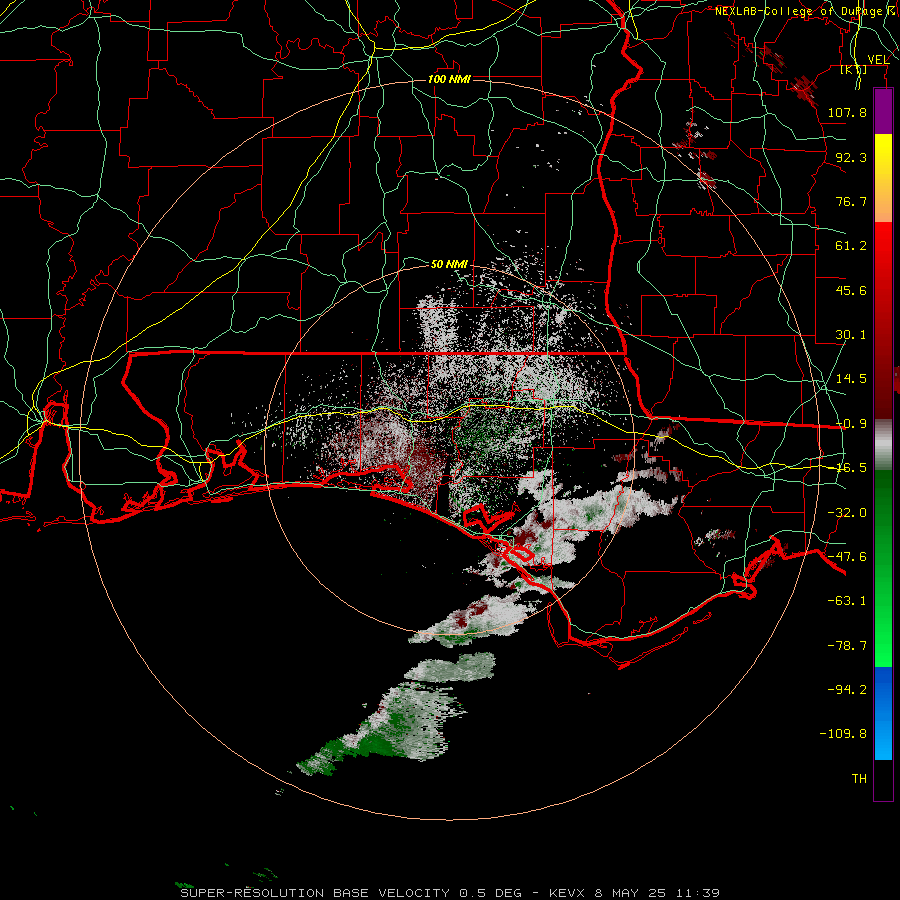
Task: Select the -63.1 velocity scale value
Action: [x=847, y=601]
